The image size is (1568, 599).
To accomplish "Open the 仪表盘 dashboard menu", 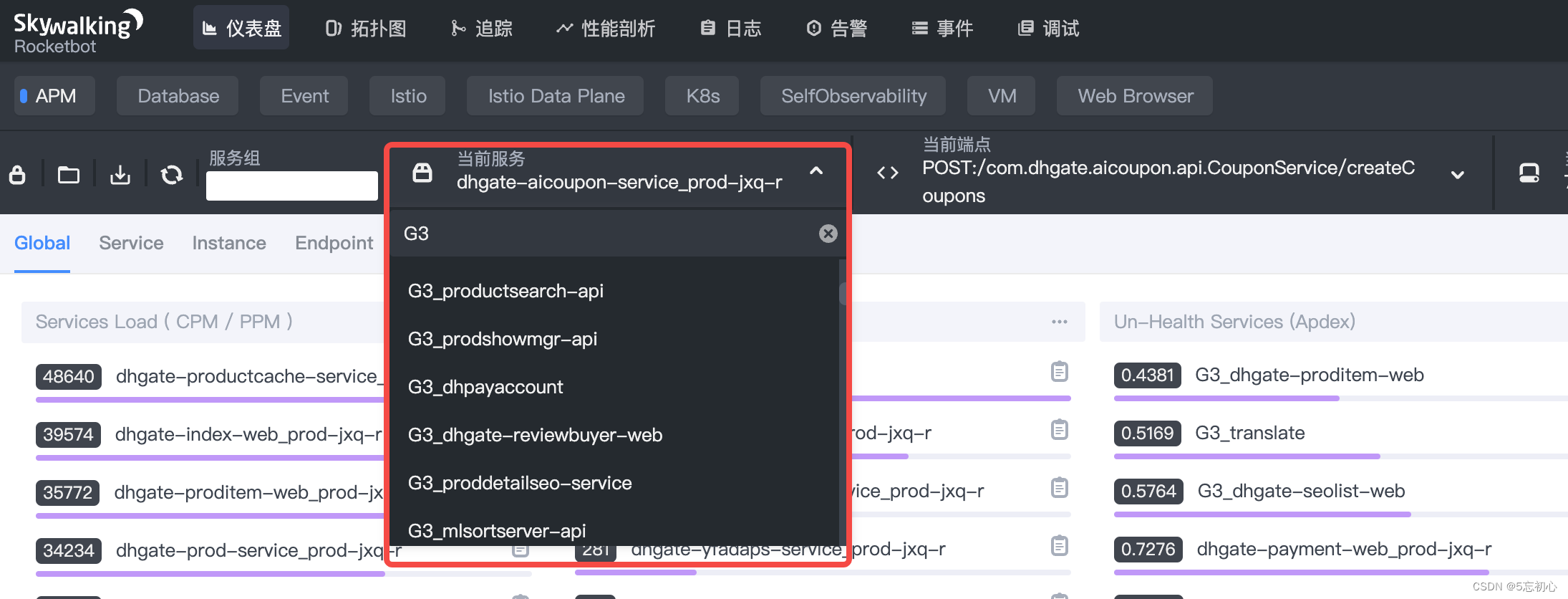I will 241,28.
